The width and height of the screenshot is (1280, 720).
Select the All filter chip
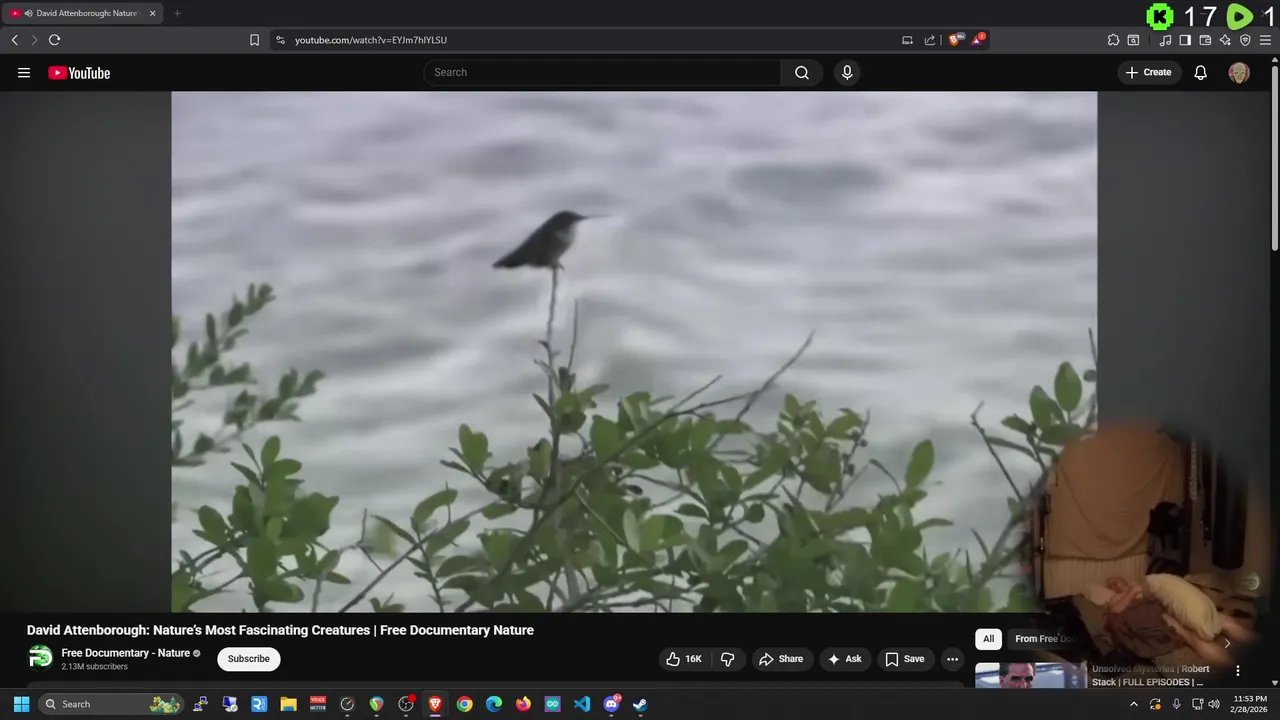(x=988, y=639)
